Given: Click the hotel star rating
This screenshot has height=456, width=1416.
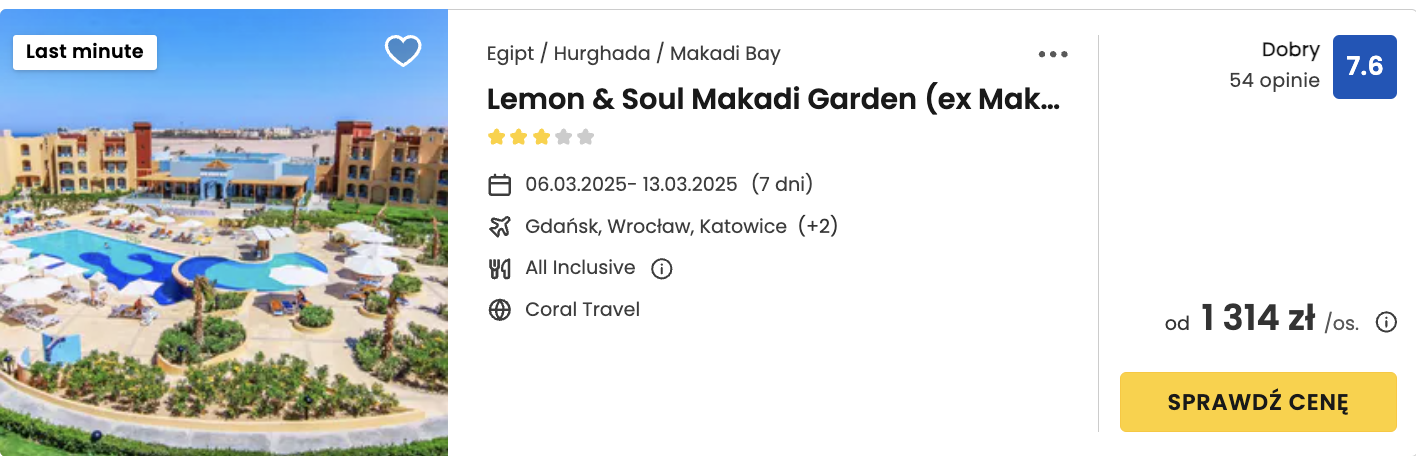Looking at the screenshot, I should point(541,137).
